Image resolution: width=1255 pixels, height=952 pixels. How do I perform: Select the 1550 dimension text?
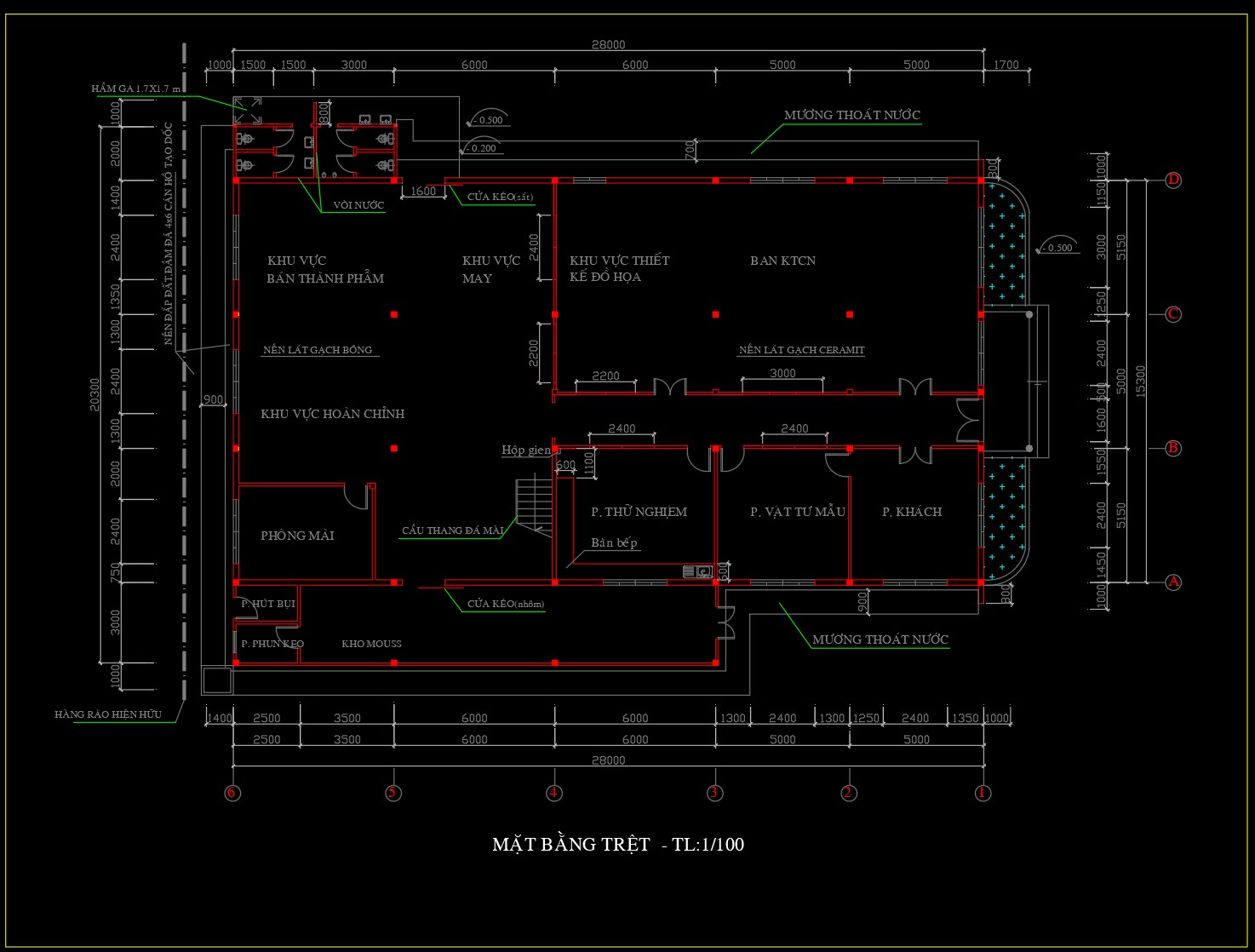[1101, 464]
